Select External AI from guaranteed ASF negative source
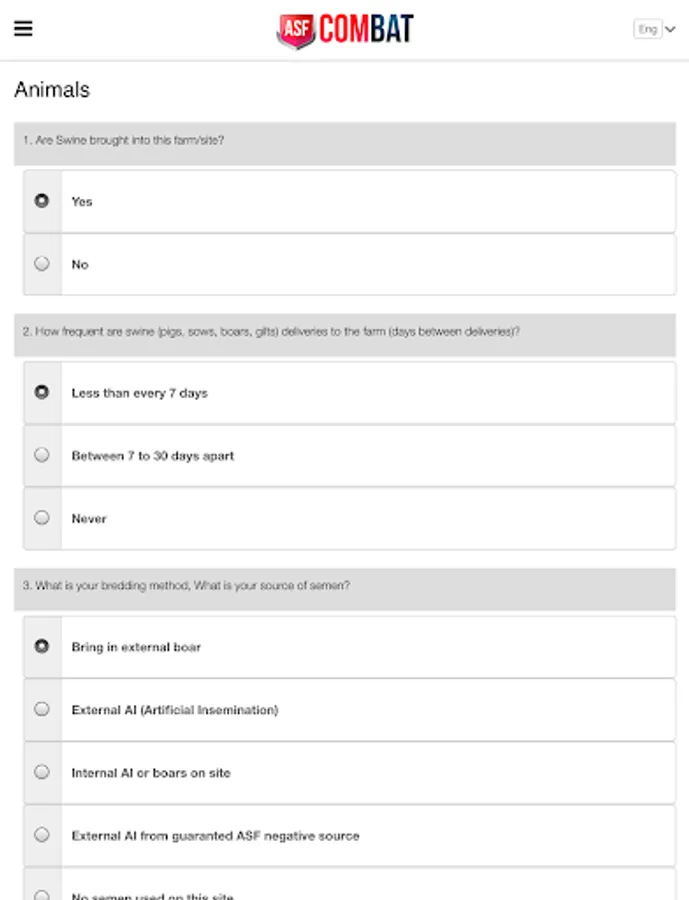The width and height of the screenshot is (689, 900). pos(42,835)
